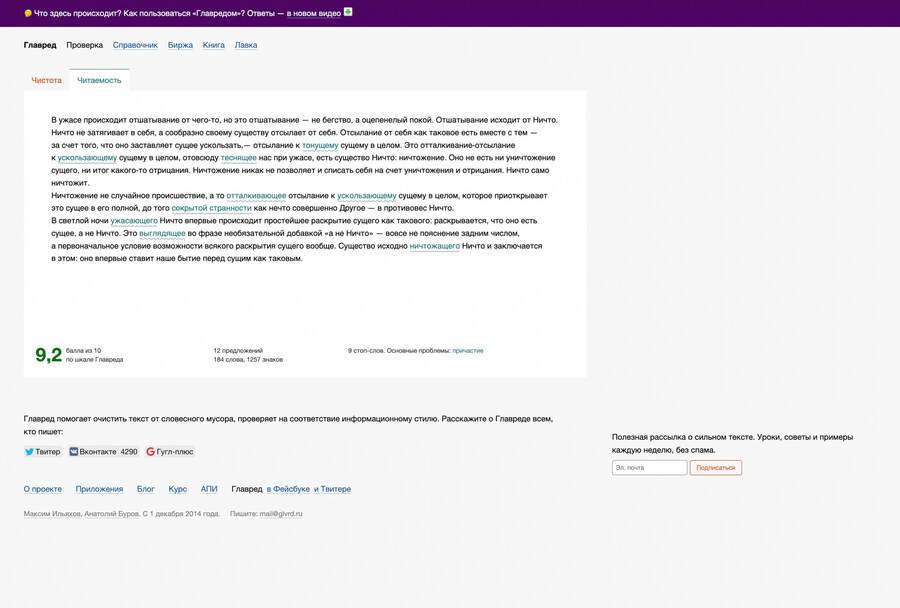Click the Подписаться subscribe button
Image resolution: width=900 pixels, height=608 pixels.
point(716,468)
